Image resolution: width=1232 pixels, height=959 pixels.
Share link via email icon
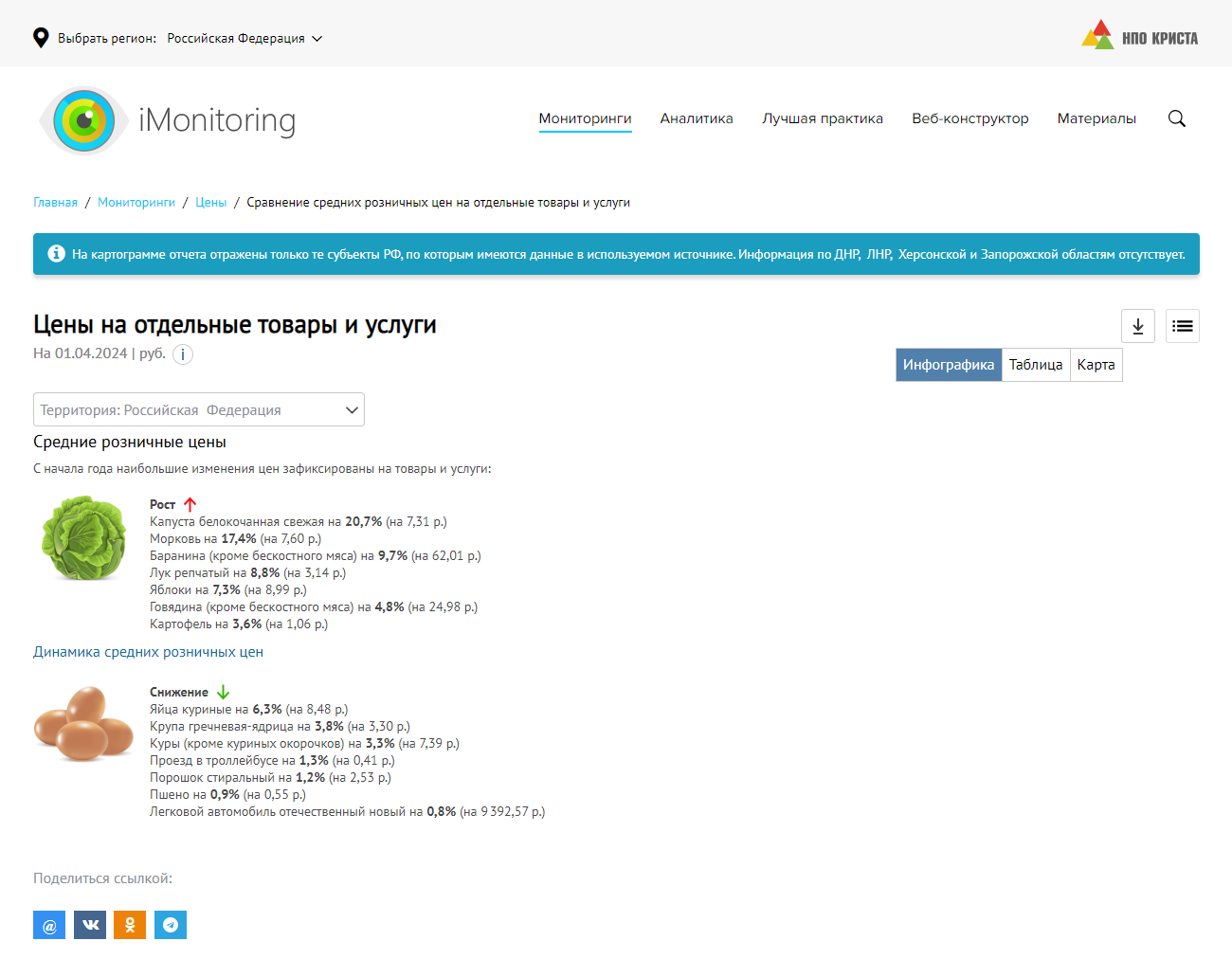49,925
